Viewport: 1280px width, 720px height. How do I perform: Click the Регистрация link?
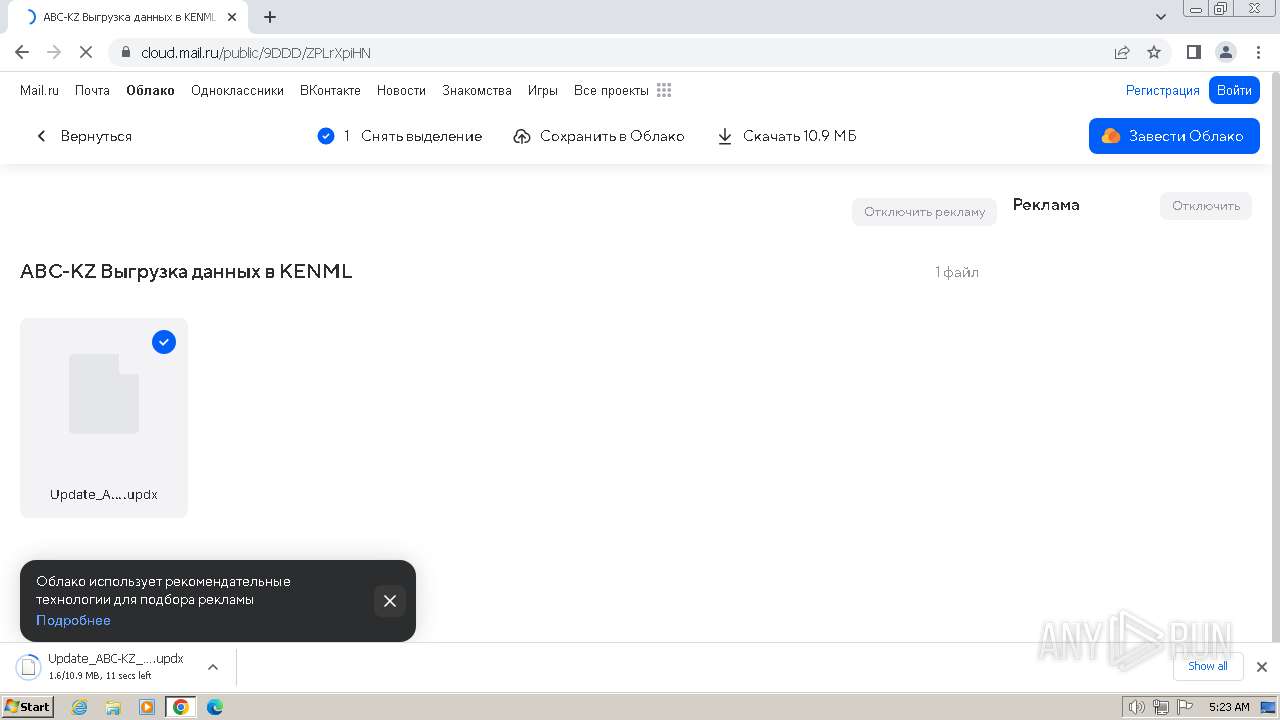pos(1162,90)
